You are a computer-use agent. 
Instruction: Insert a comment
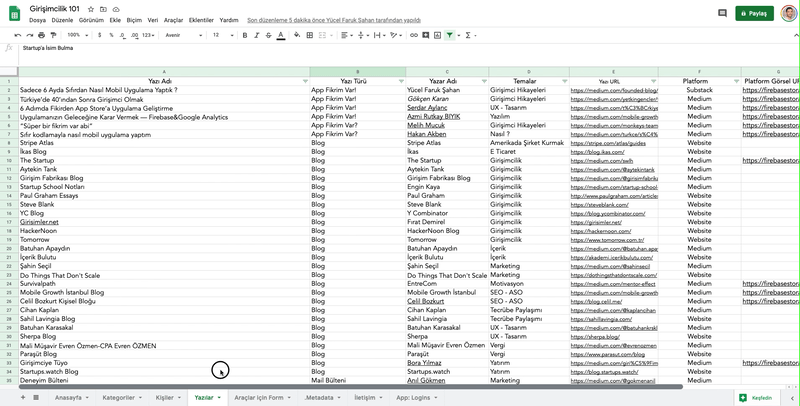tap(426, 35)
